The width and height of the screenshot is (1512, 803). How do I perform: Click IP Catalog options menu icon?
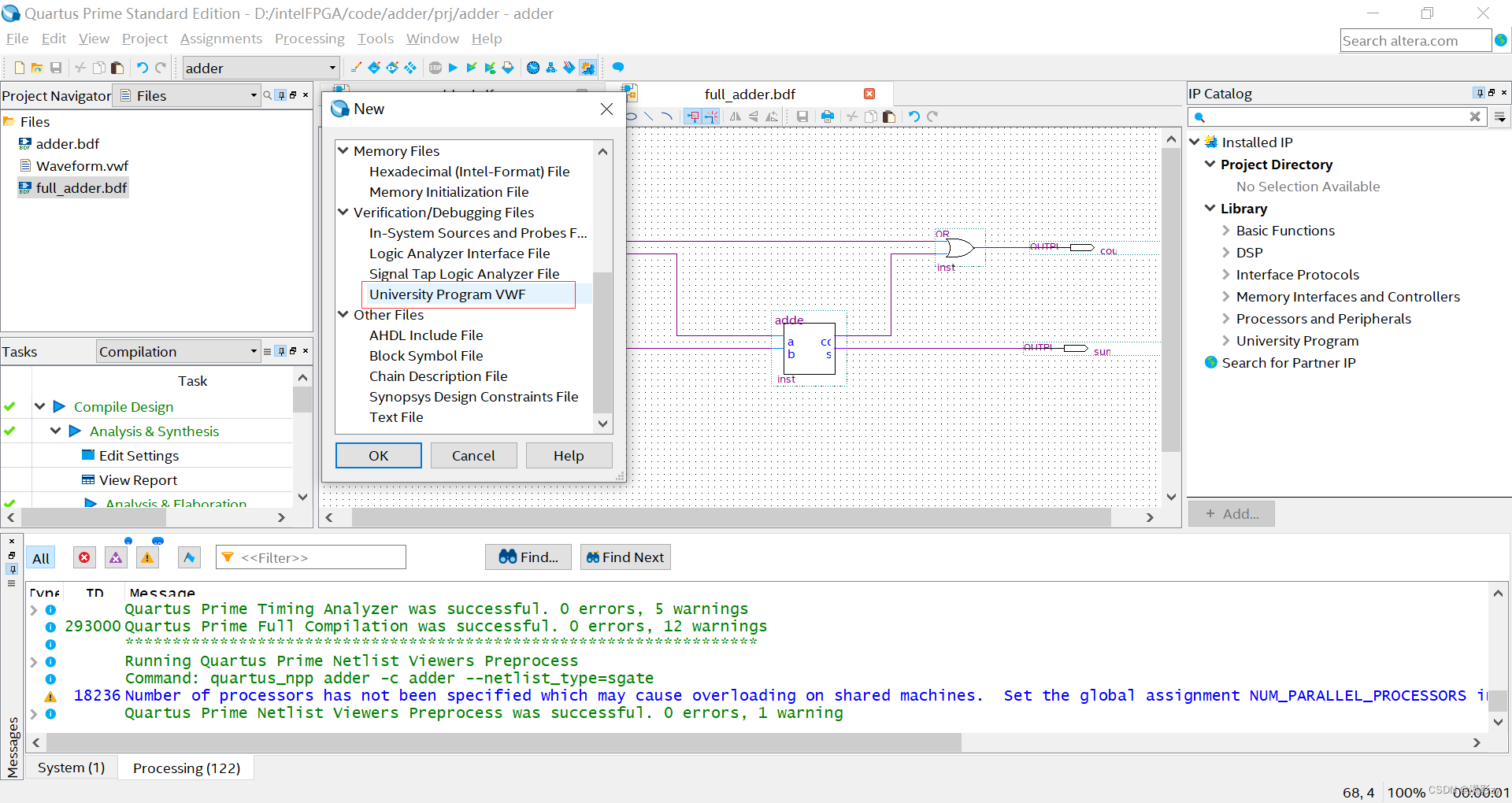tap(1500, 117)
